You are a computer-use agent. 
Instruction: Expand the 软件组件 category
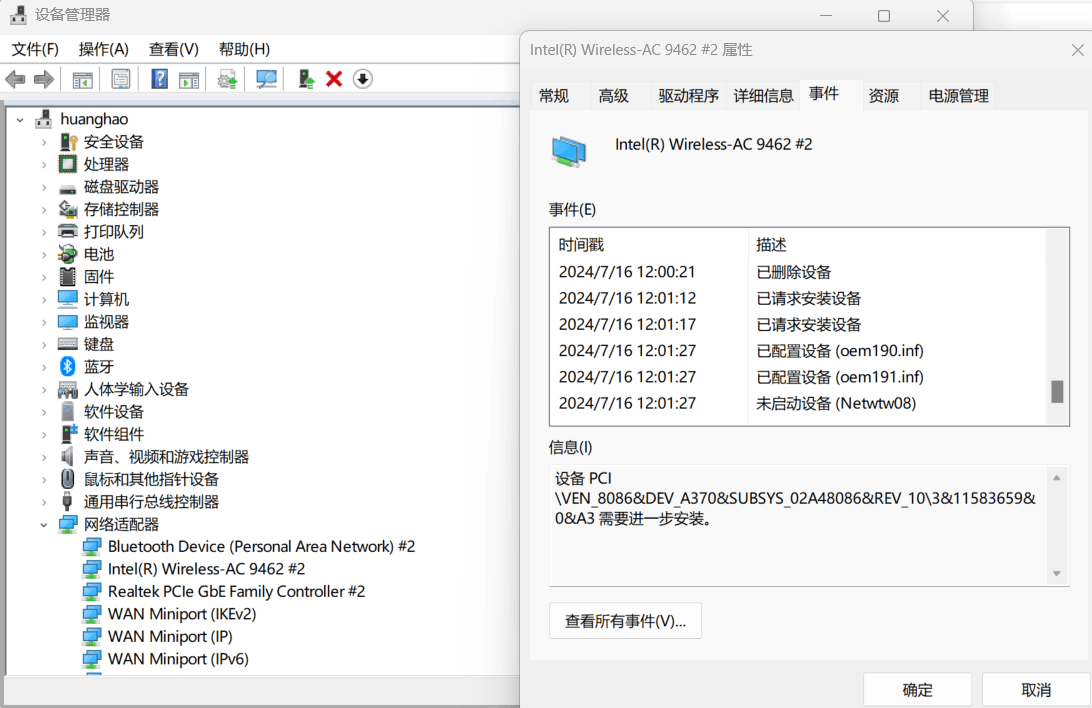(44, 434)
